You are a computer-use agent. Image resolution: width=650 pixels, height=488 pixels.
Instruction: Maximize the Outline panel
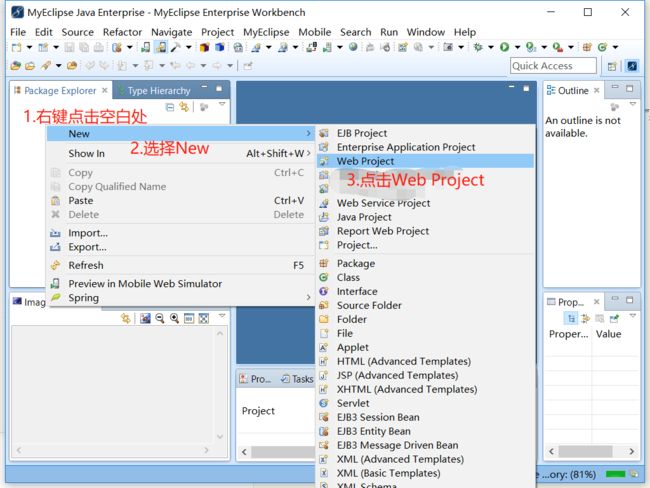[x=630, y=88]
